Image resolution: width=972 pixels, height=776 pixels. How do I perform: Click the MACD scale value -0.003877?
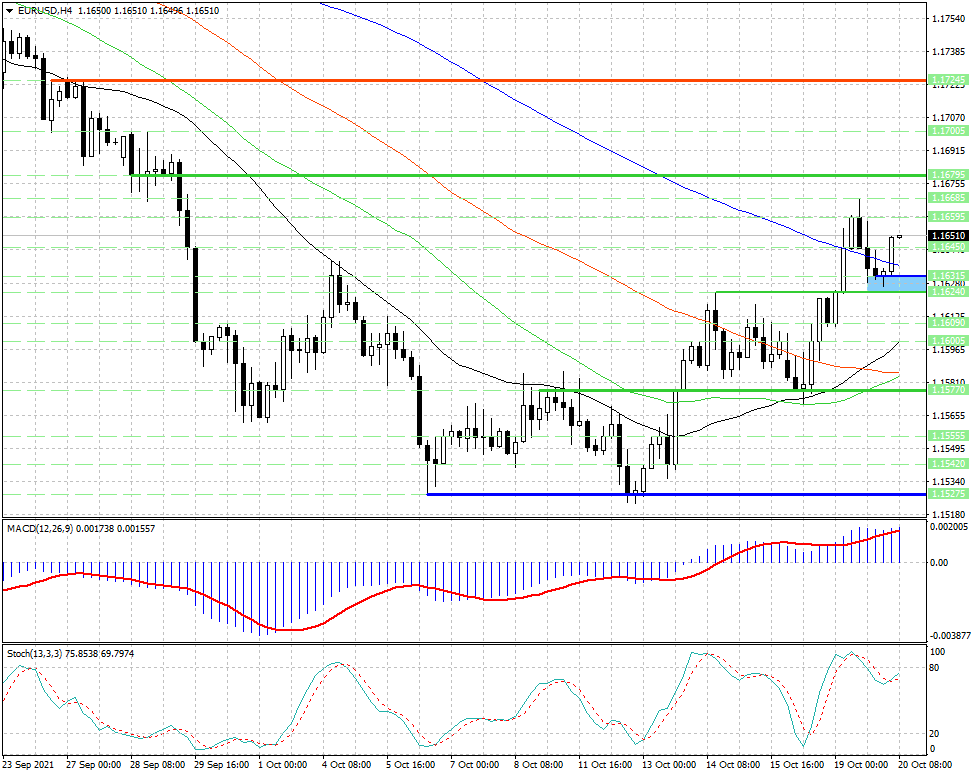coord(948,636)
